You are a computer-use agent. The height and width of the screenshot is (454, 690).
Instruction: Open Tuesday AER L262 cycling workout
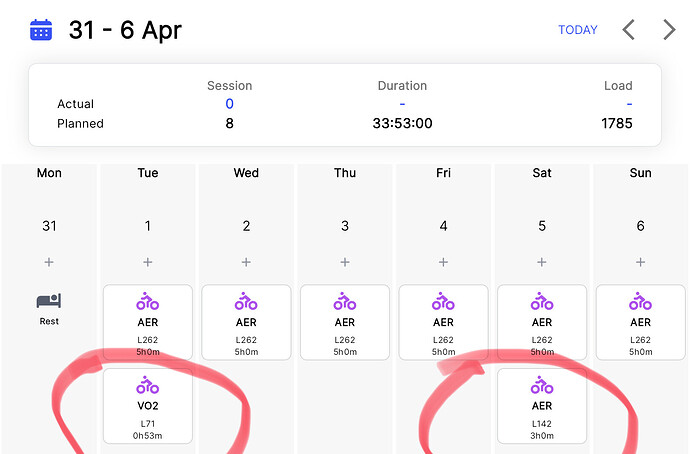click(x=148, y=322)
